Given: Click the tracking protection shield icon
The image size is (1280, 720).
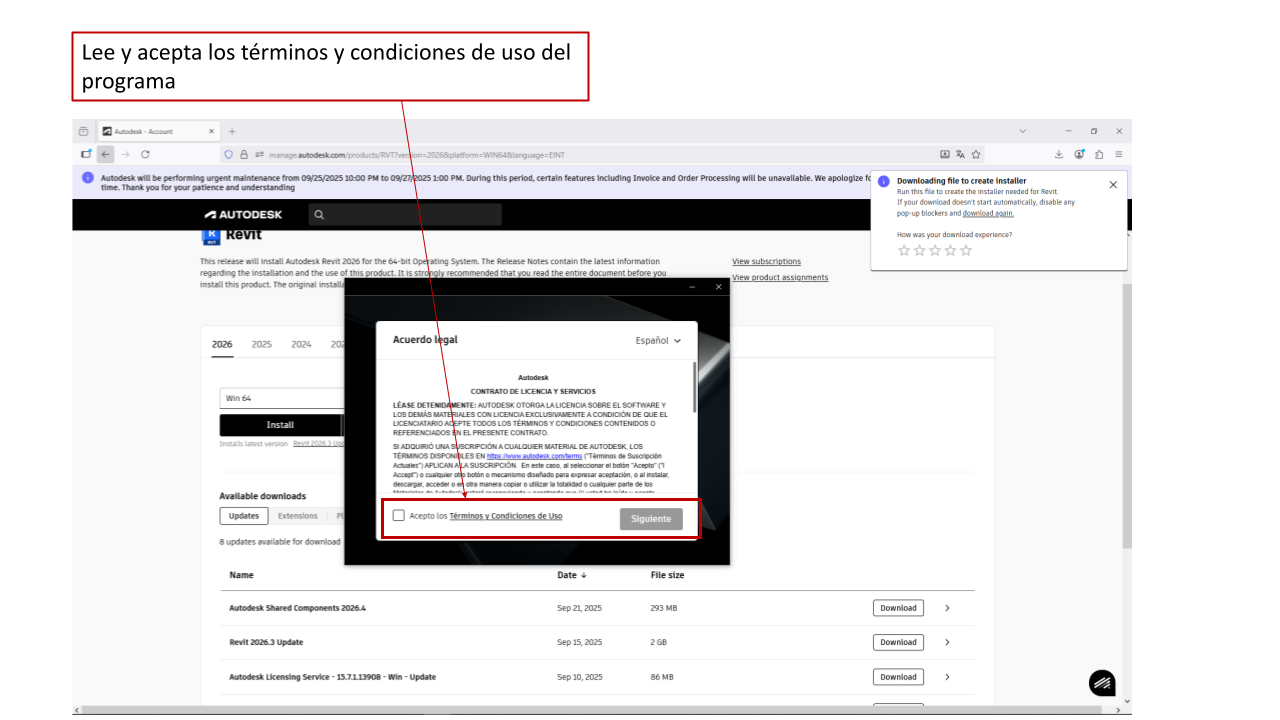Looking at the screenshot, I should 228,154.
